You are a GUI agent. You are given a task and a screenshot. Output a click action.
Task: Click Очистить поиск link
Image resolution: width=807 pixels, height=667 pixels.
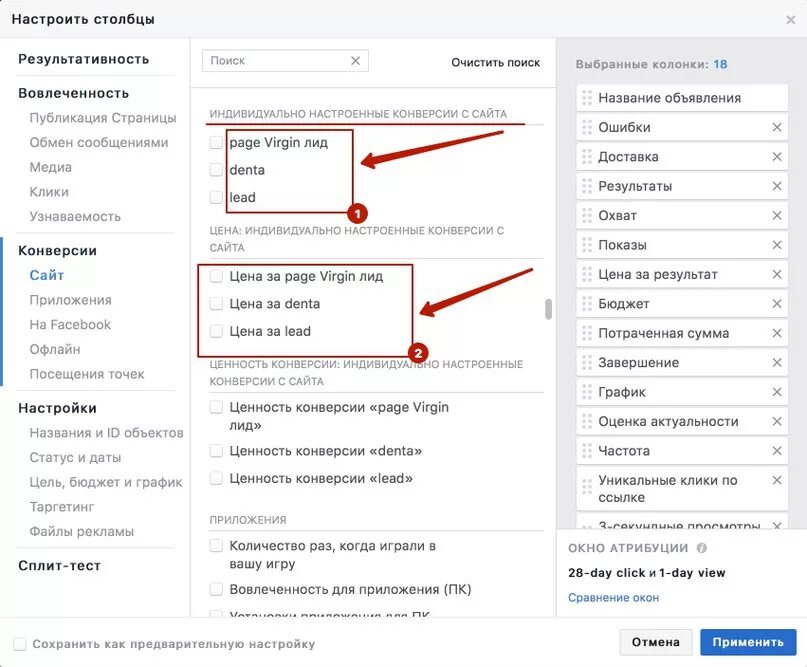[x=496, y=63]
